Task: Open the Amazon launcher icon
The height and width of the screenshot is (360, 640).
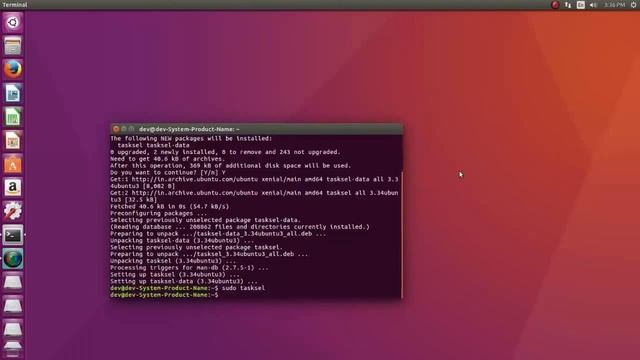Action: click(x=13, y=188)
